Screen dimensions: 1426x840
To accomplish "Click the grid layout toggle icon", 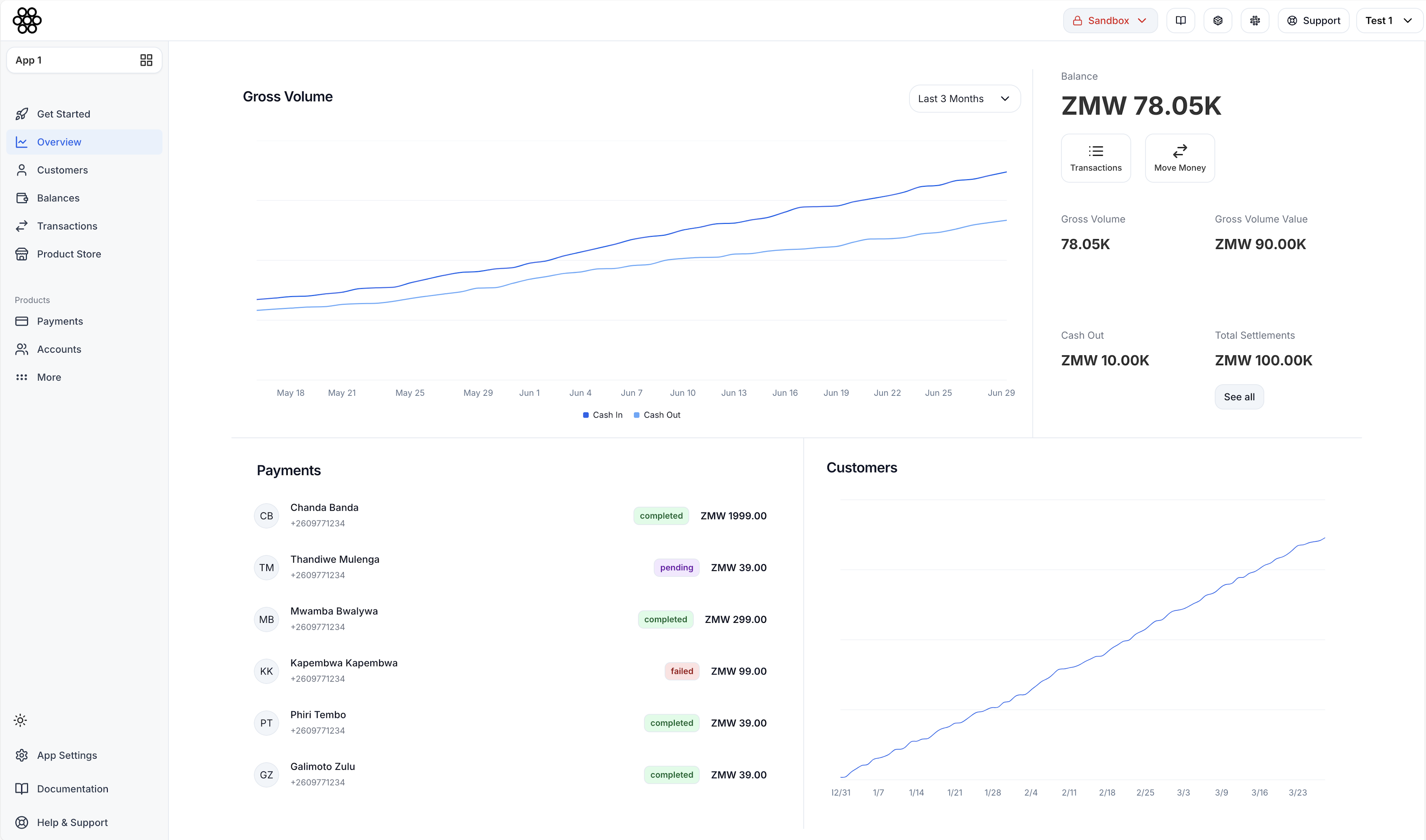I will click(146, 60).
